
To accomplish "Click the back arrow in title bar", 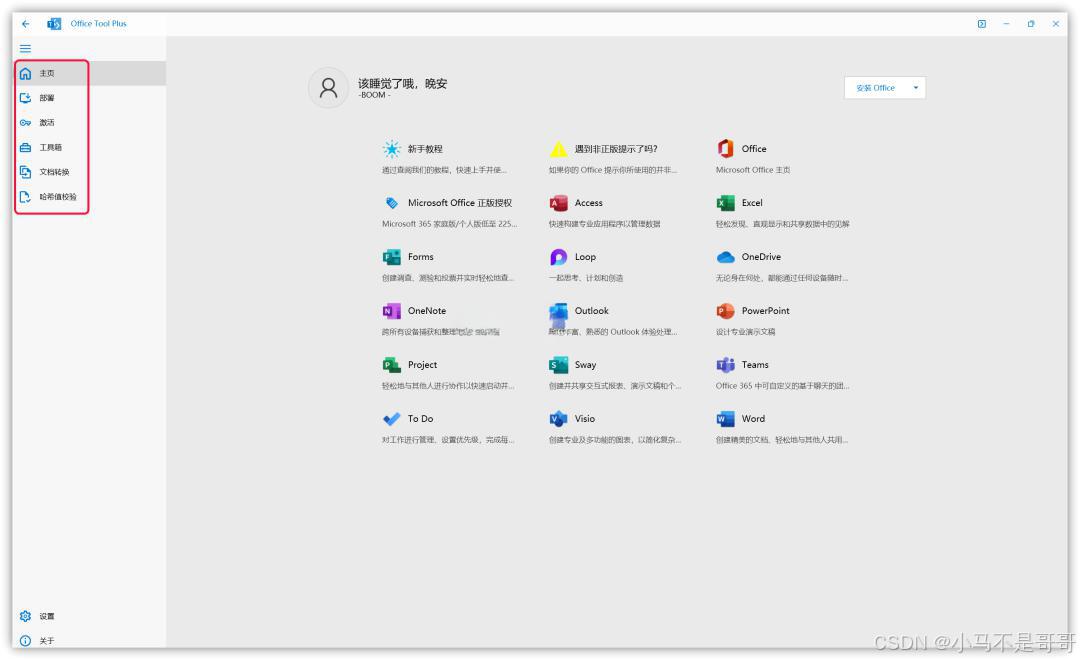I will [x=25, y=23].
